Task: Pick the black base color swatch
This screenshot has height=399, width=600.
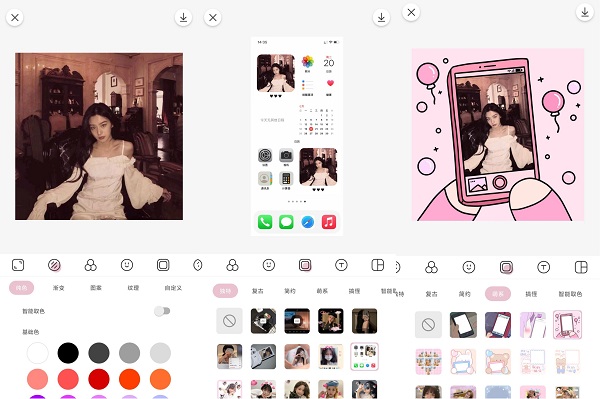Action: pyautogui.click(x=68, y=353)
